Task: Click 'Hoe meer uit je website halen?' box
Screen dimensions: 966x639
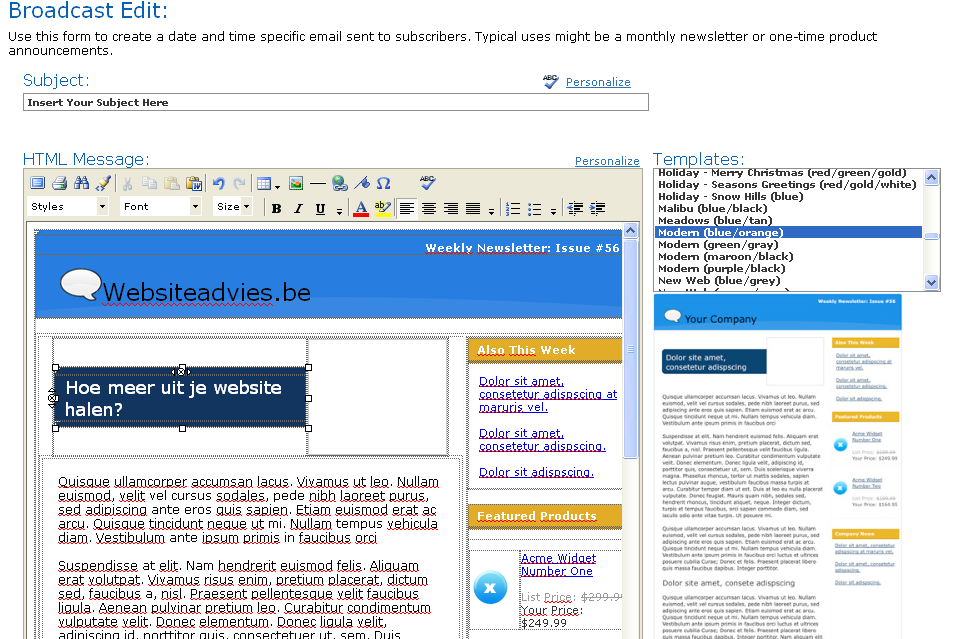Action: [181, 397]
